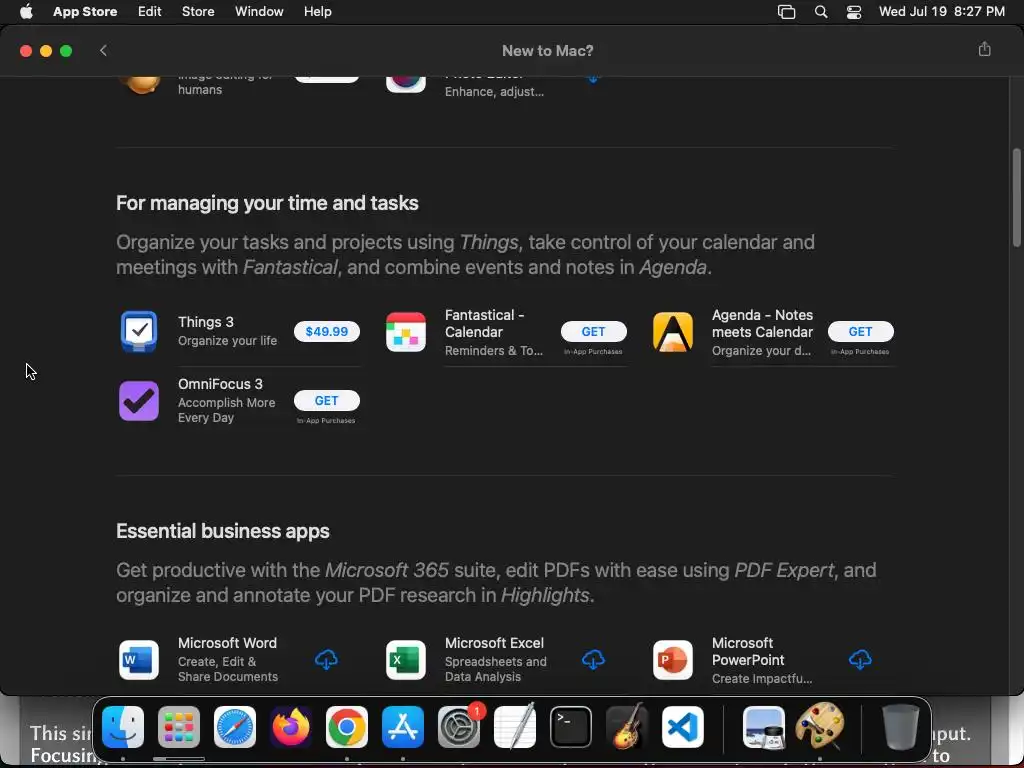Go back using the back chevron
The image size is (1024, 768).
[103, 50]
